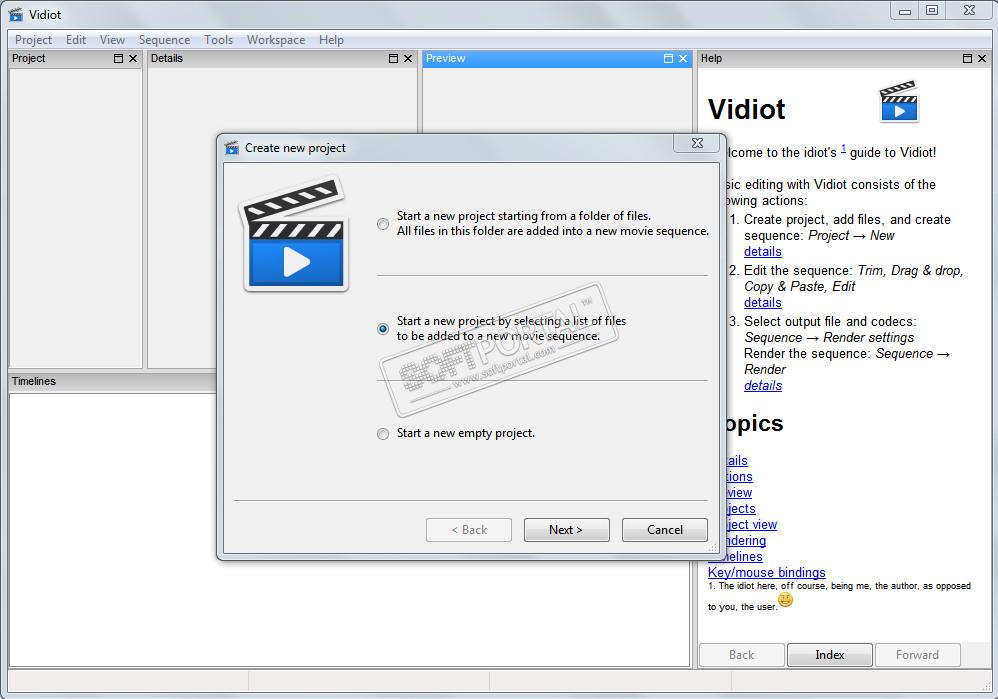Close the Preview panel
998x699 pixels.
tap(683, 59)
